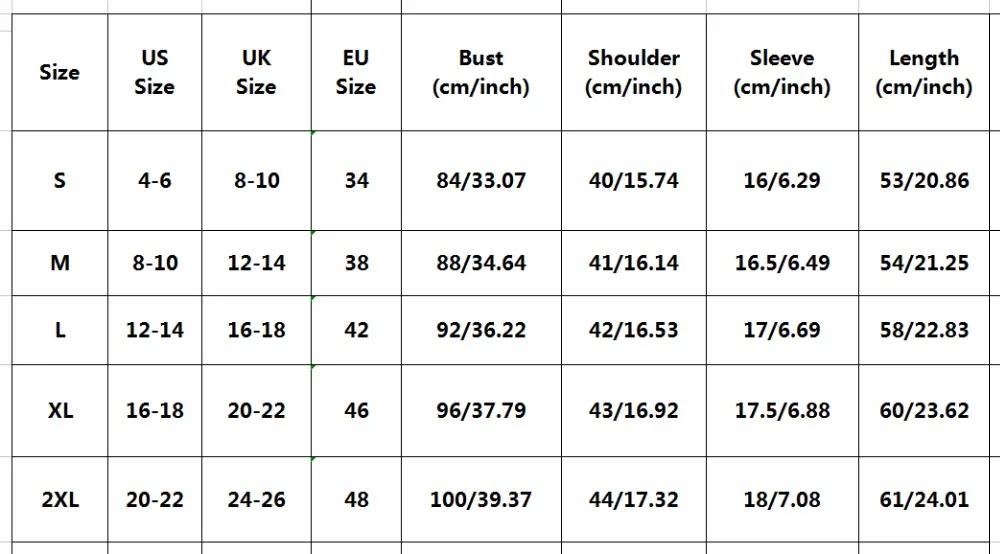Click the cell containing size S
This screenshot has height=554, width=1000.
click(60, 181)
